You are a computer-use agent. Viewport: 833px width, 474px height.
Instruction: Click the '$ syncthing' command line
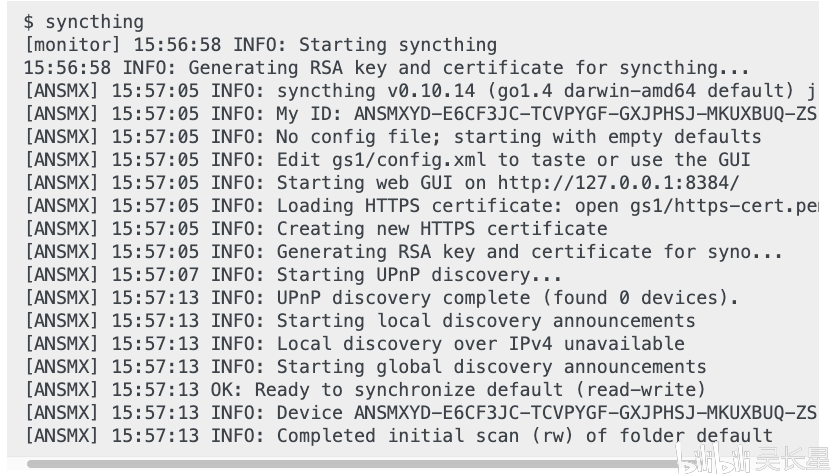coord(84,22)
